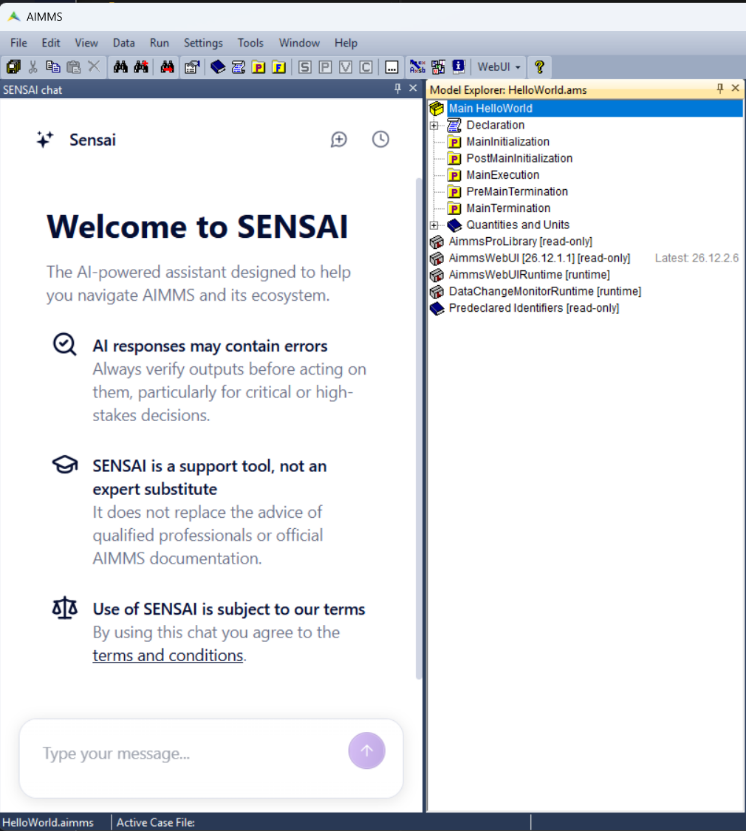Click the yellow F Function toolbar icon

pyautogui.click(x=279, y=67)
